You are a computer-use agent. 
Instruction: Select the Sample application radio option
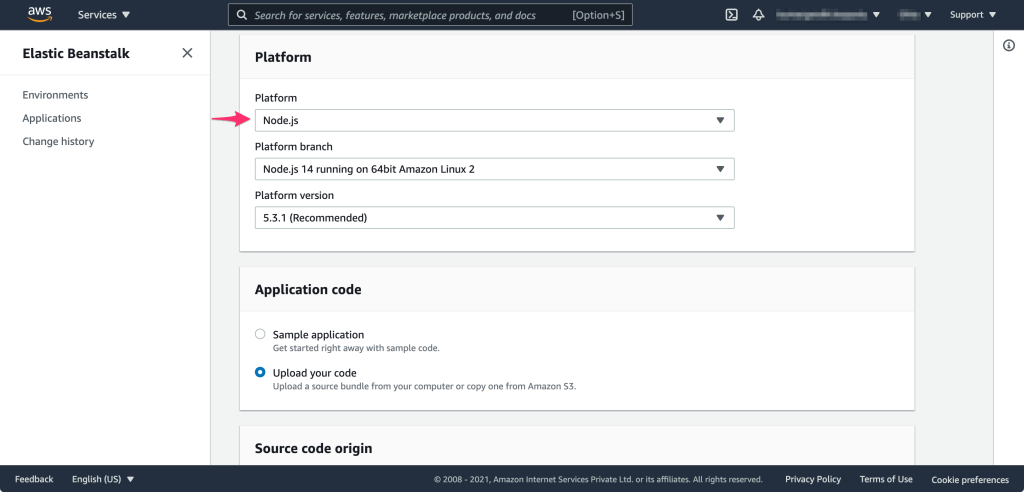tap(260, 335)
